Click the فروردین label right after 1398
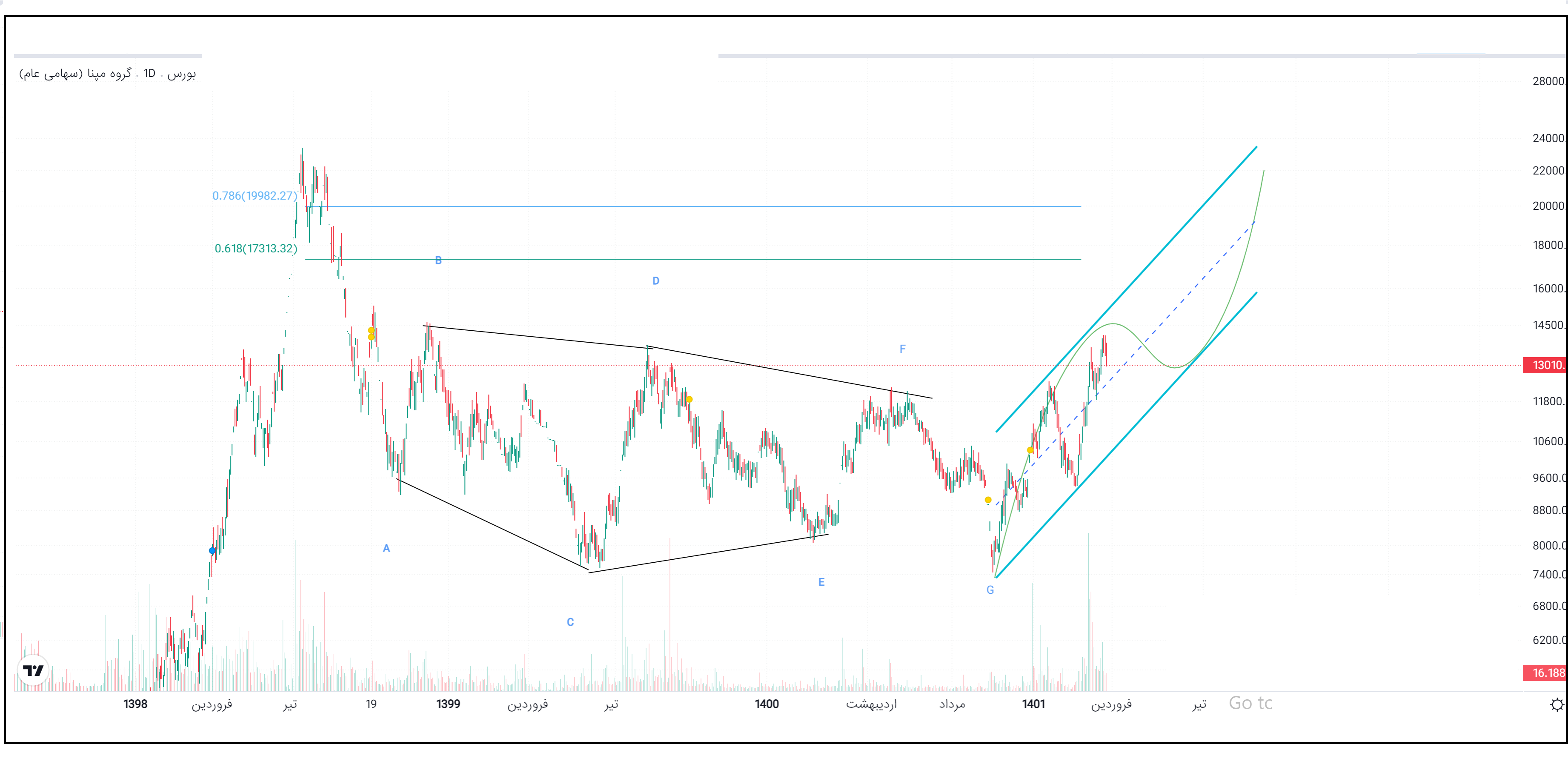The image size is (1568, 767). tap(212, 704)
